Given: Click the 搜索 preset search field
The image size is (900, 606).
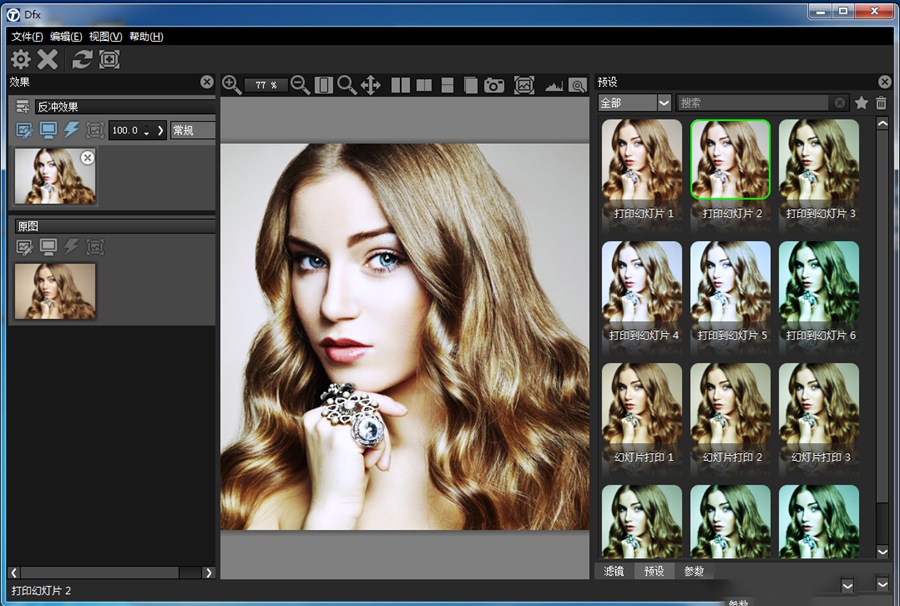Looking at the screenshot, I should coord(755,103).
